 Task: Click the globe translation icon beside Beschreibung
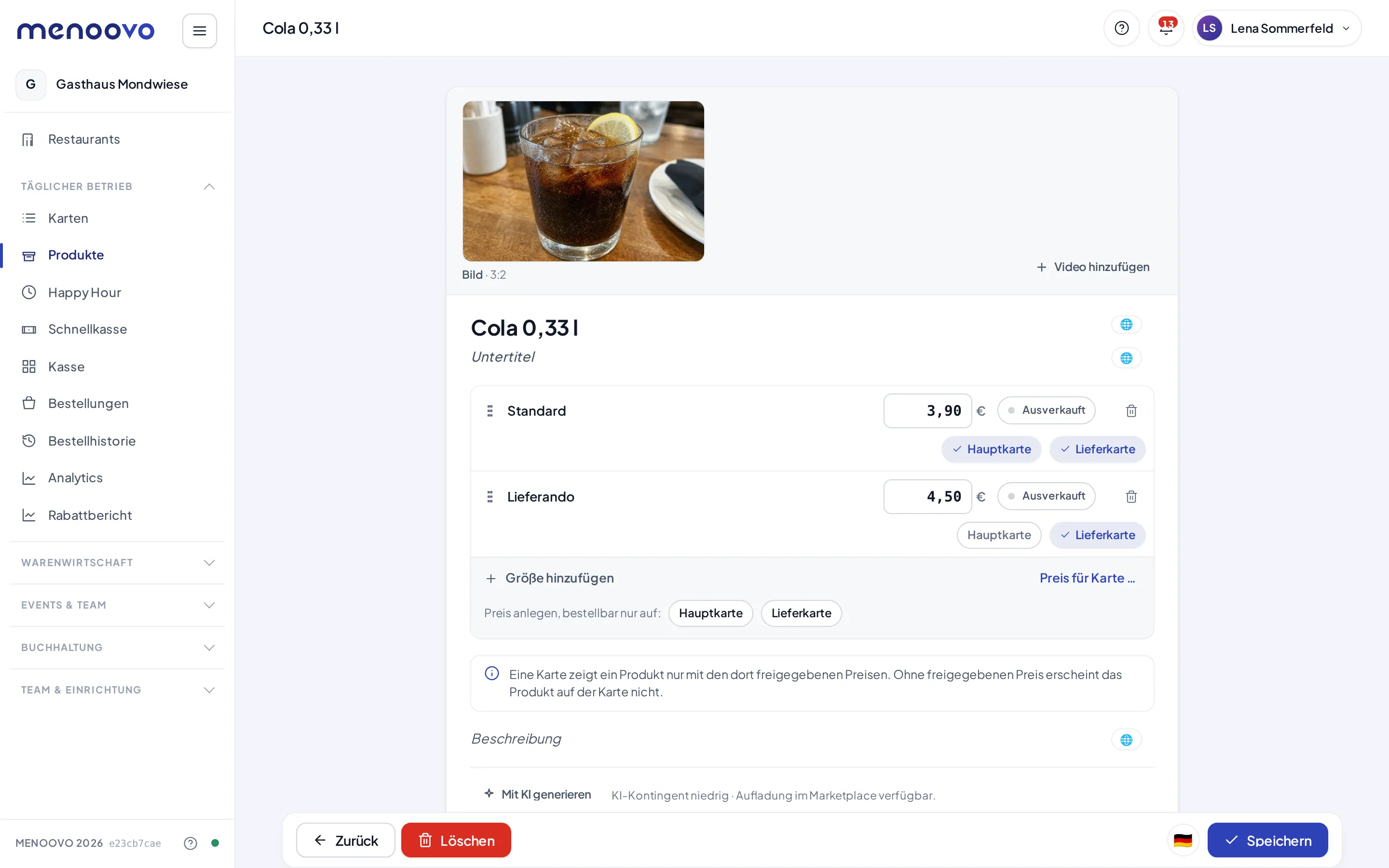(x=1126, y=739)
